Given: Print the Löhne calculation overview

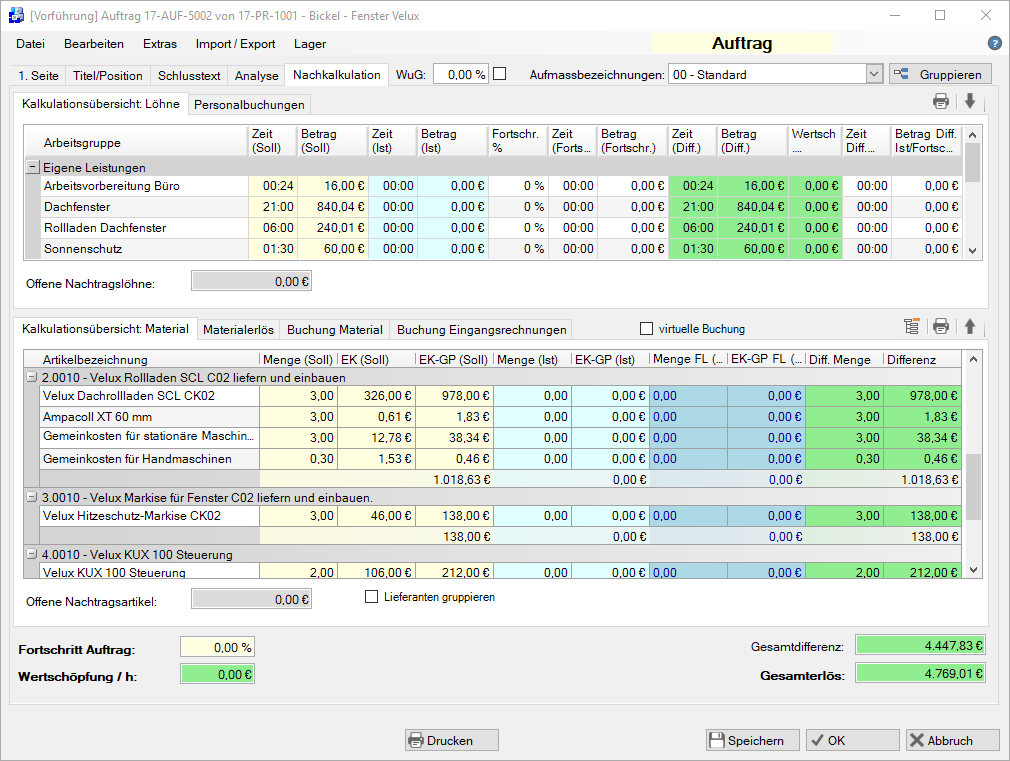Looking at the screenshot, I should [x=940, y=101].
